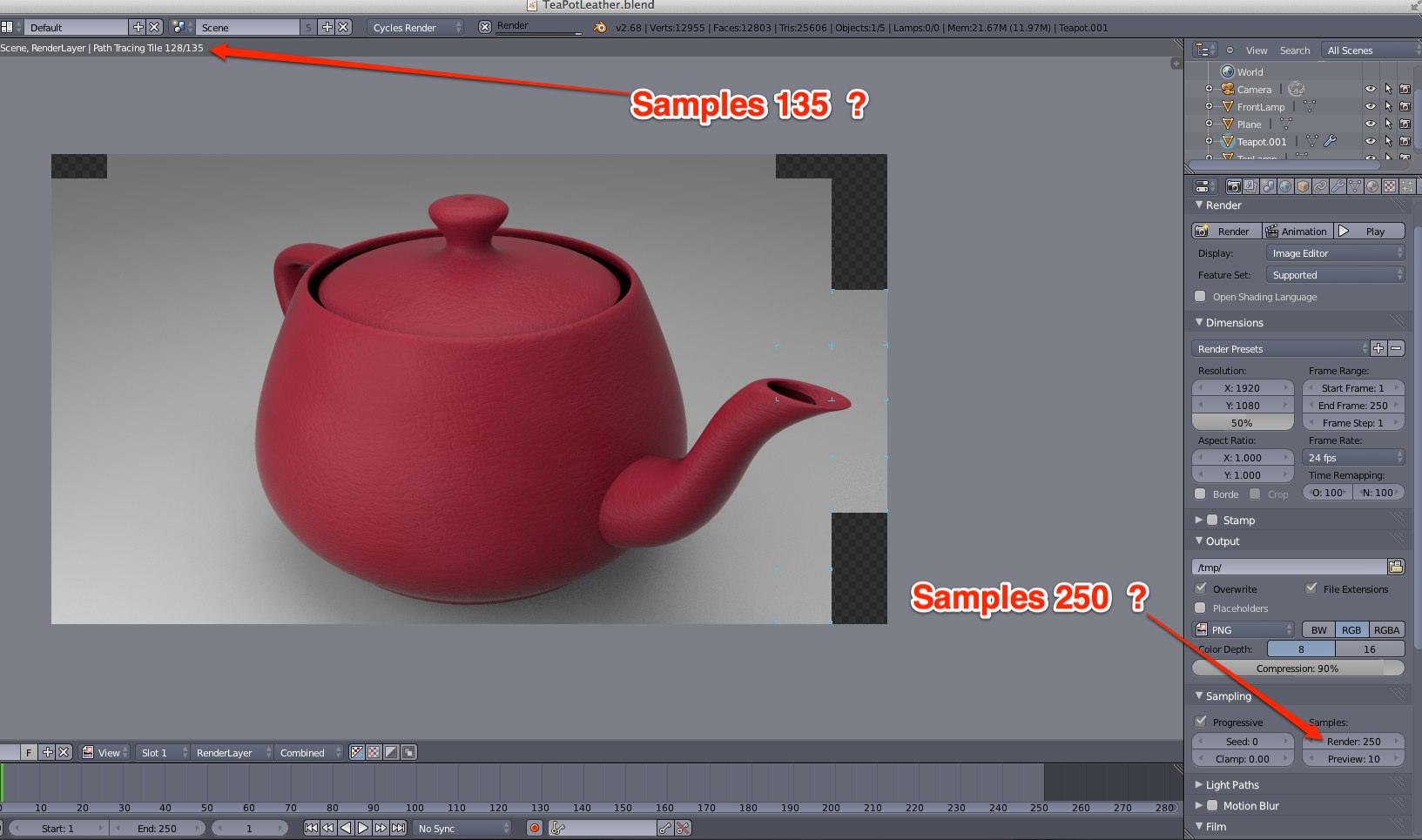Click the Animation render button

coord(1297,231)
